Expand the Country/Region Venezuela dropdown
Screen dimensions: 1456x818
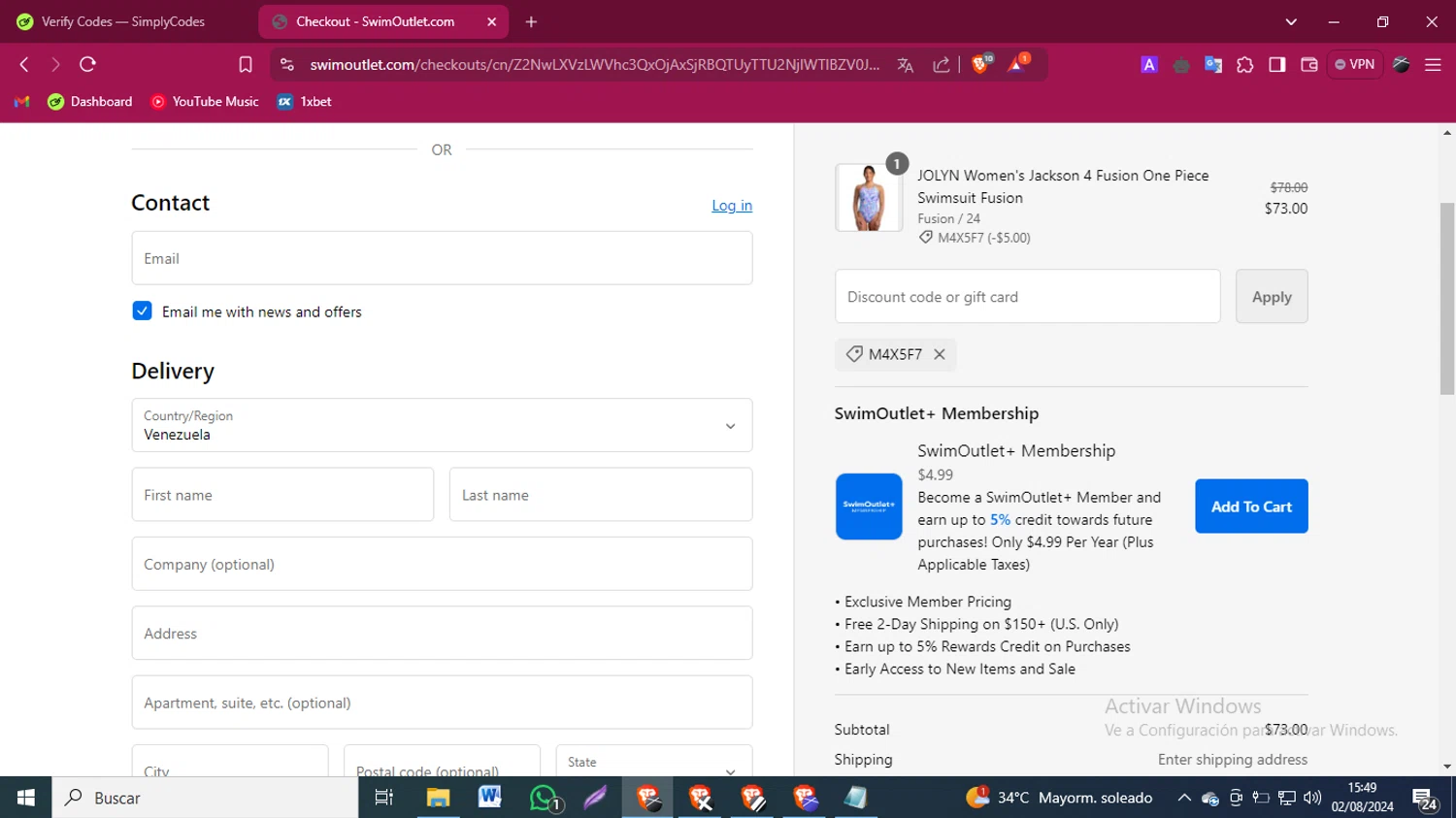click(442, 425)
